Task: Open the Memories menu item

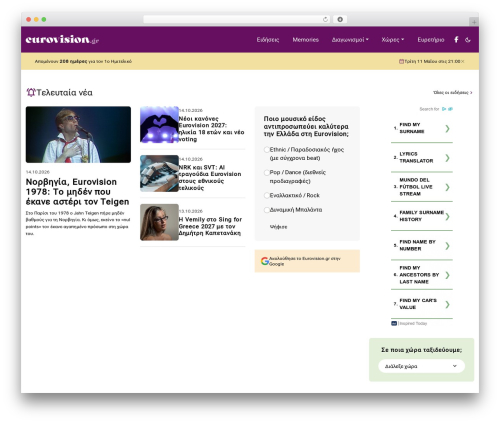Action: click(x=306, y=40)
